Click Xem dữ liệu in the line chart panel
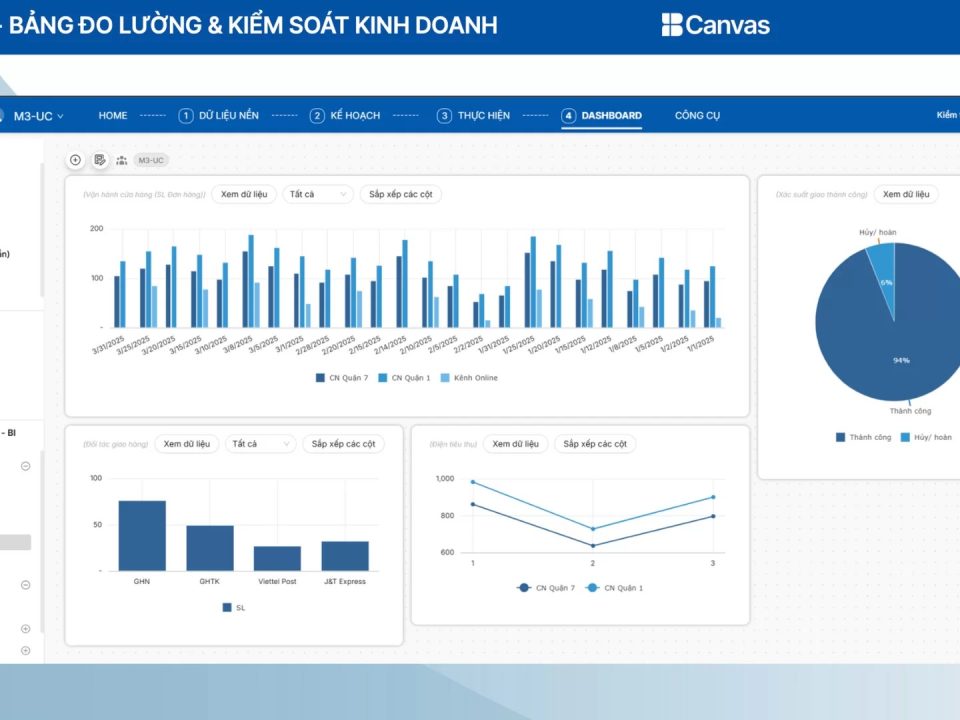This screenshot has width=960, height=720. [x=516, y=444]
